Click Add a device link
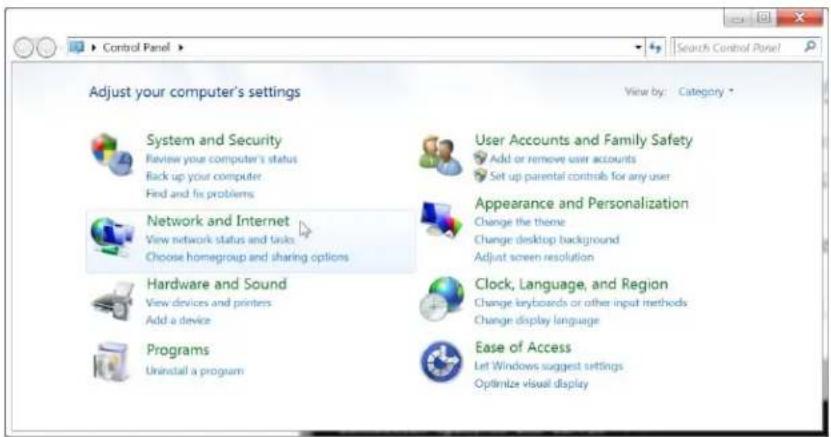The height and width of the screenshot is (437, 831). [x=178, y=320]
